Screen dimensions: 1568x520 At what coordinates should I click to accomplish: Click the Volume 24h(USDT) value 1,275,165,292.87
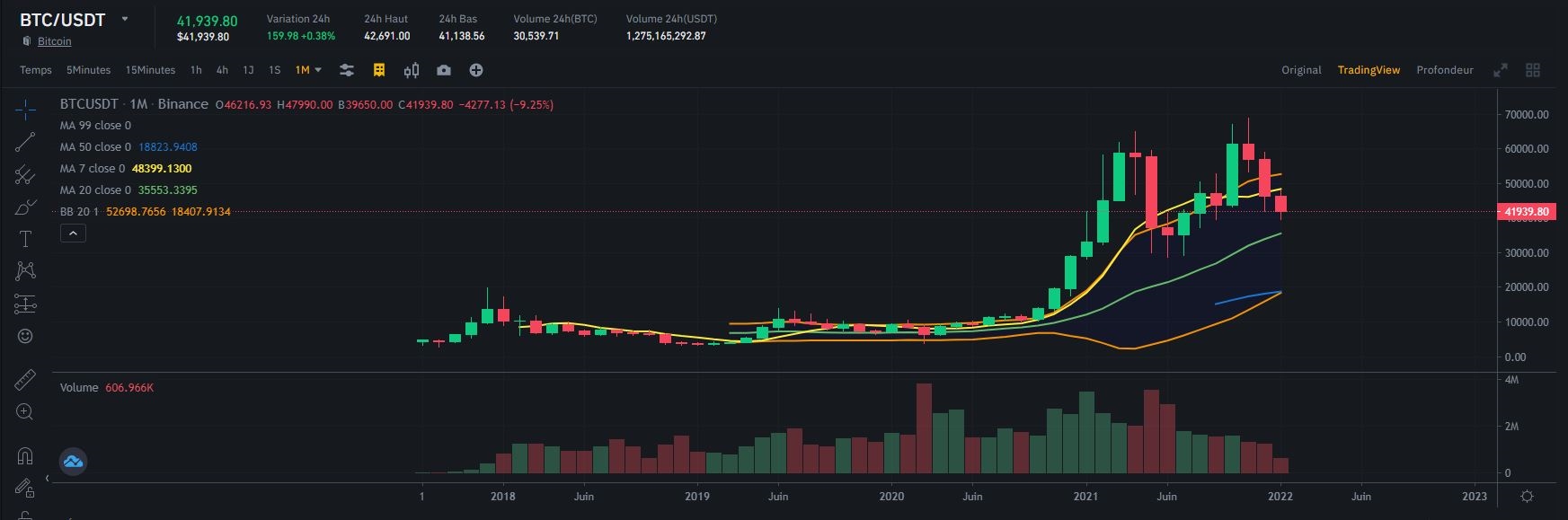(666, 36)
